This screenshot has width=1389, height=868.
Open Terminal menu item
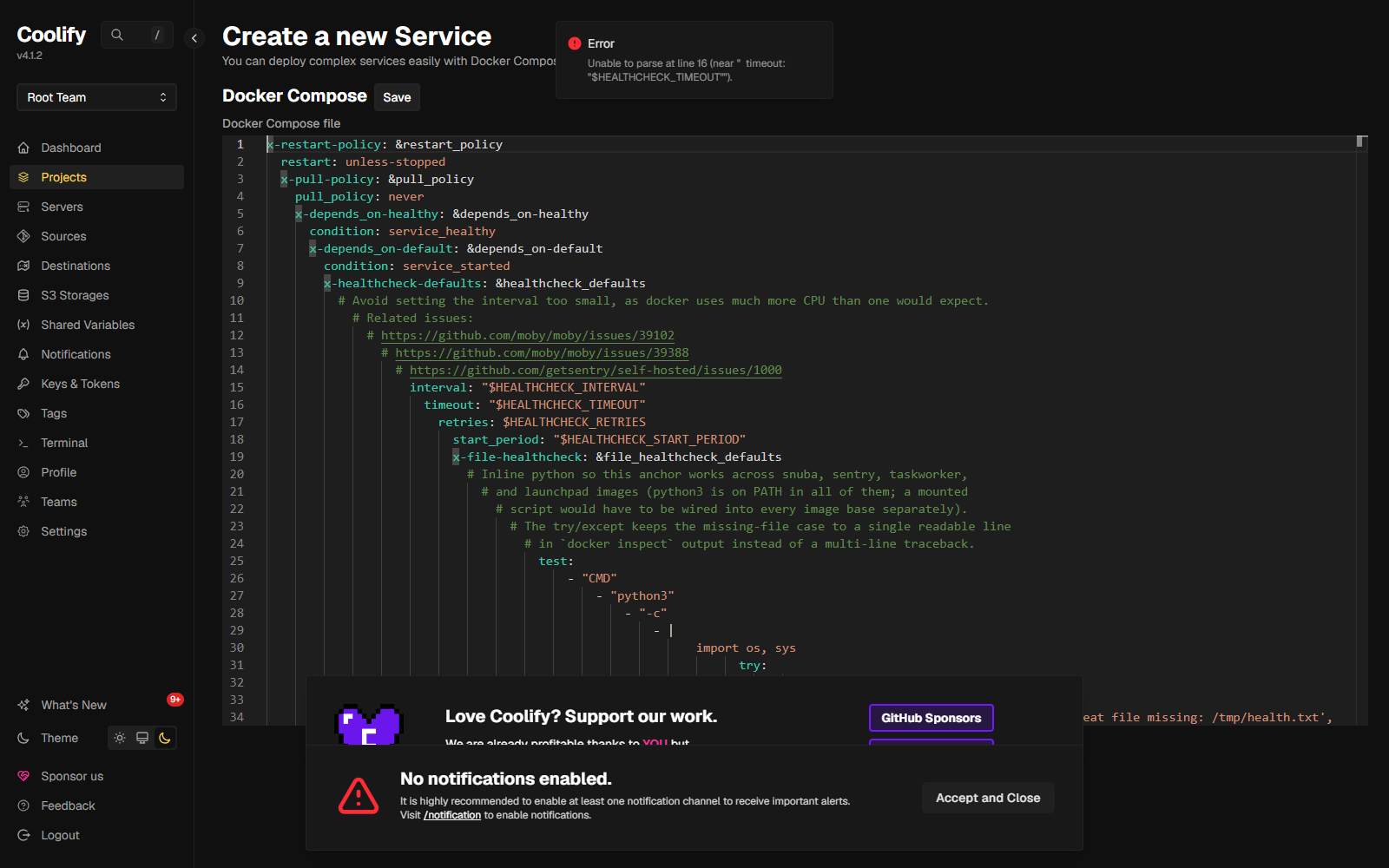point(96,443)
